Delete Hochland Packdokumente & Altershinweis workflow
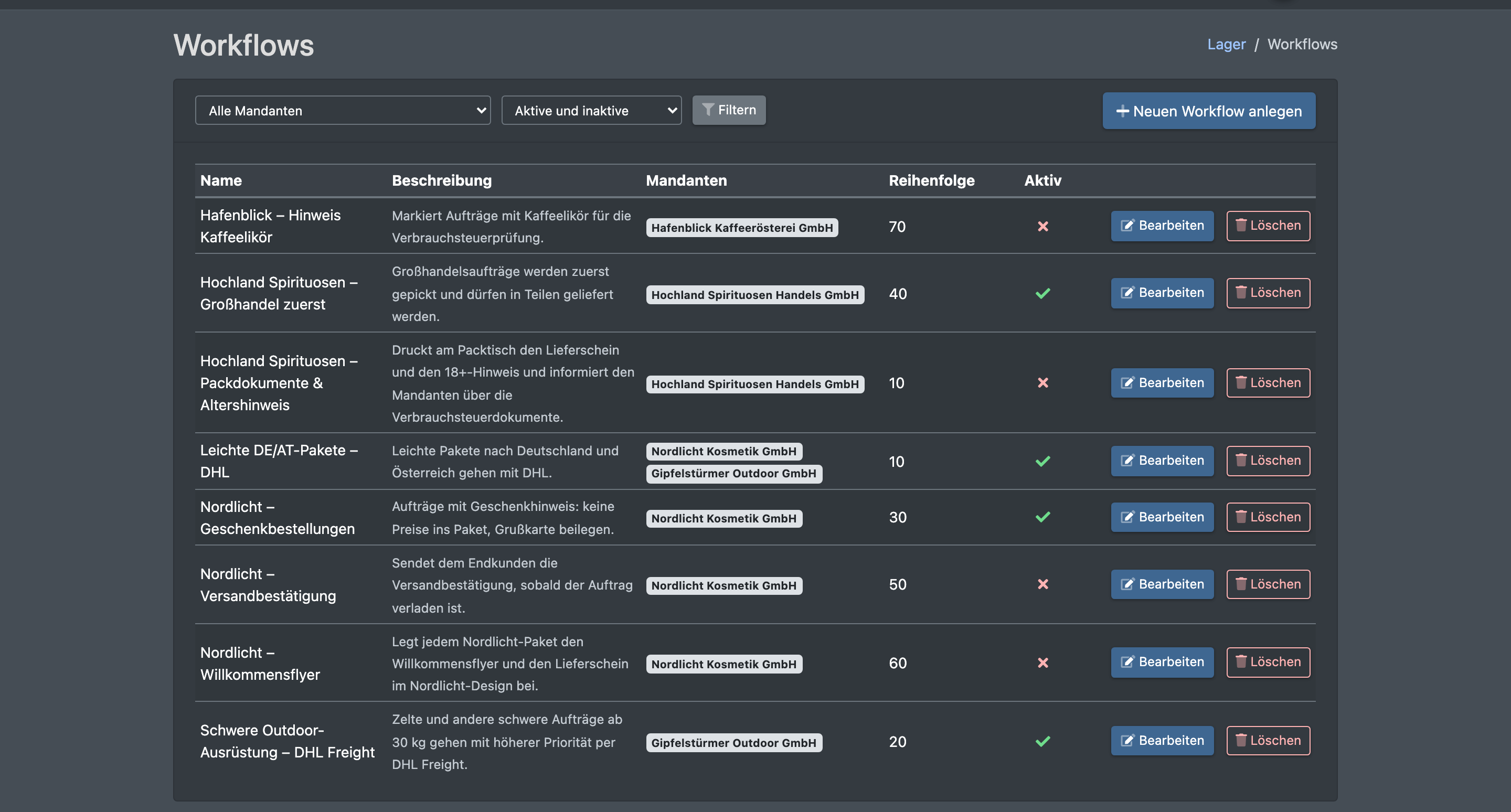The width and height of the screenshot is (1511, 812). click(1268, 383)
